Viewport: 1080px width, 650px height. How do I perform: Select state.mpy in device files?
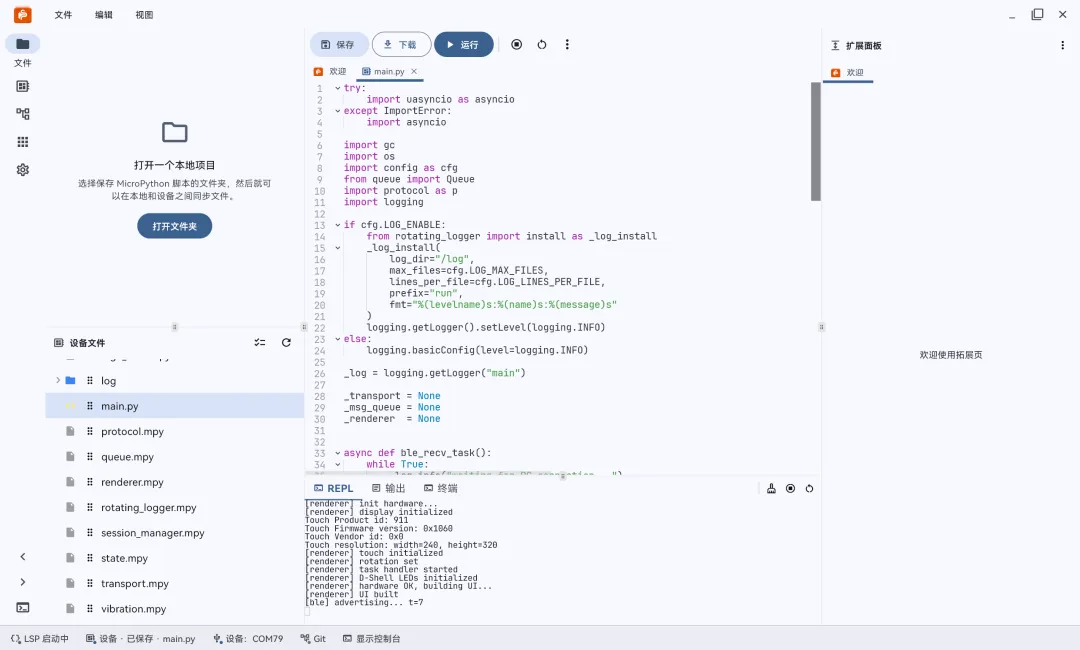tap(175, 558)
